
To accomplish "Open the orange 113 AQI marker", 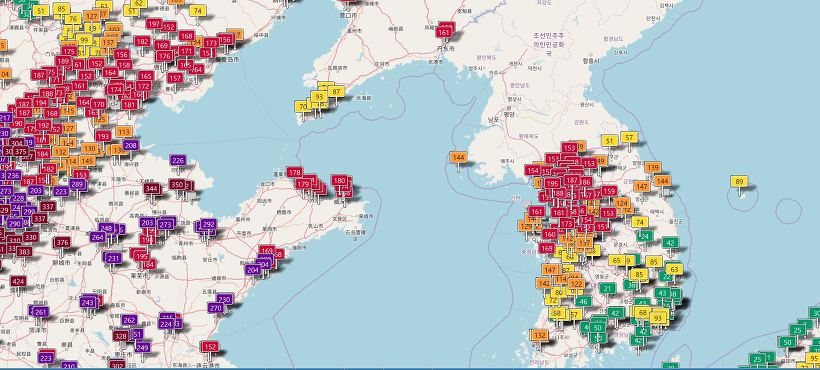I will 124,131.
